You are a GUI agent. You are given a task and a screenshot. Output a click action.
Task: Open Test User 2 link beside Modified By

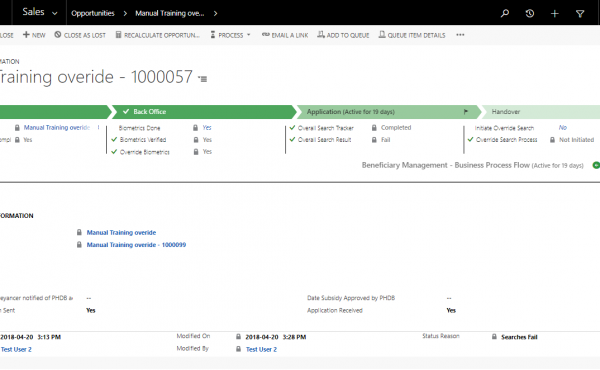[x=261, y=349]
